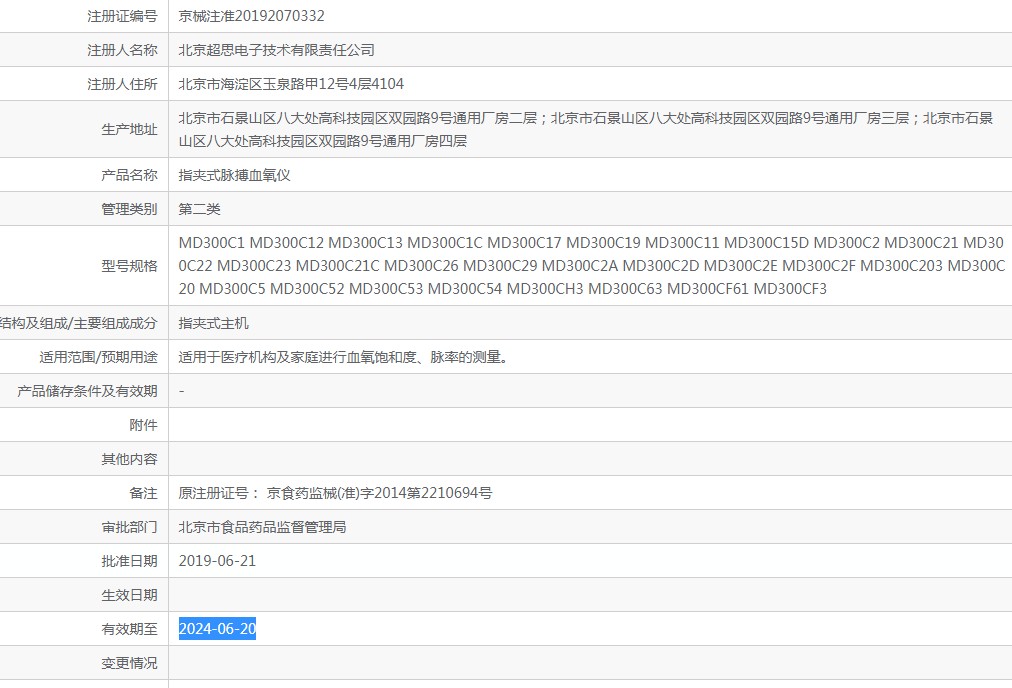Click the 注册人名称 label
The width and height of the screenshot is (1012, 688).
point(122,50)
